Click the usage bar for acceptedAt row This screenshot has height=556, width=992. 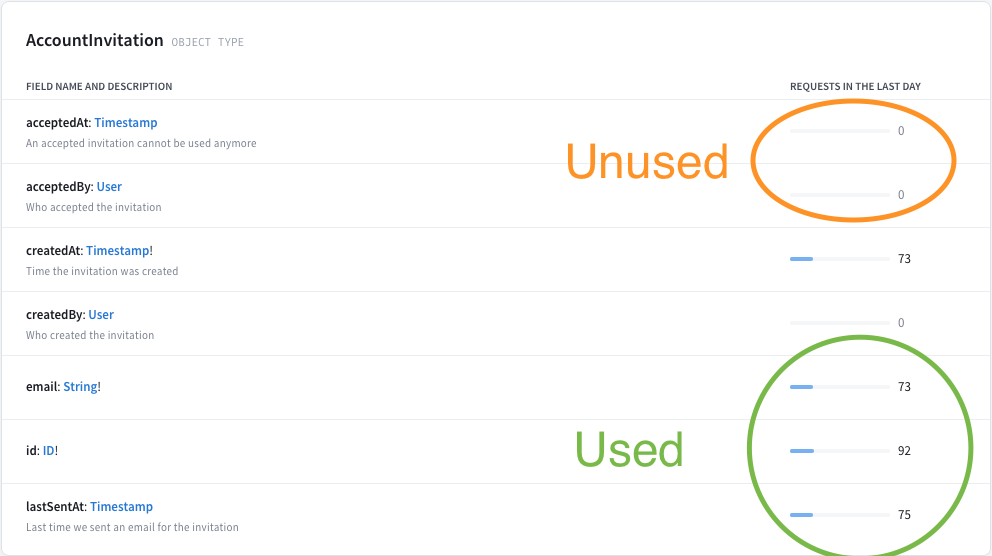840,131
